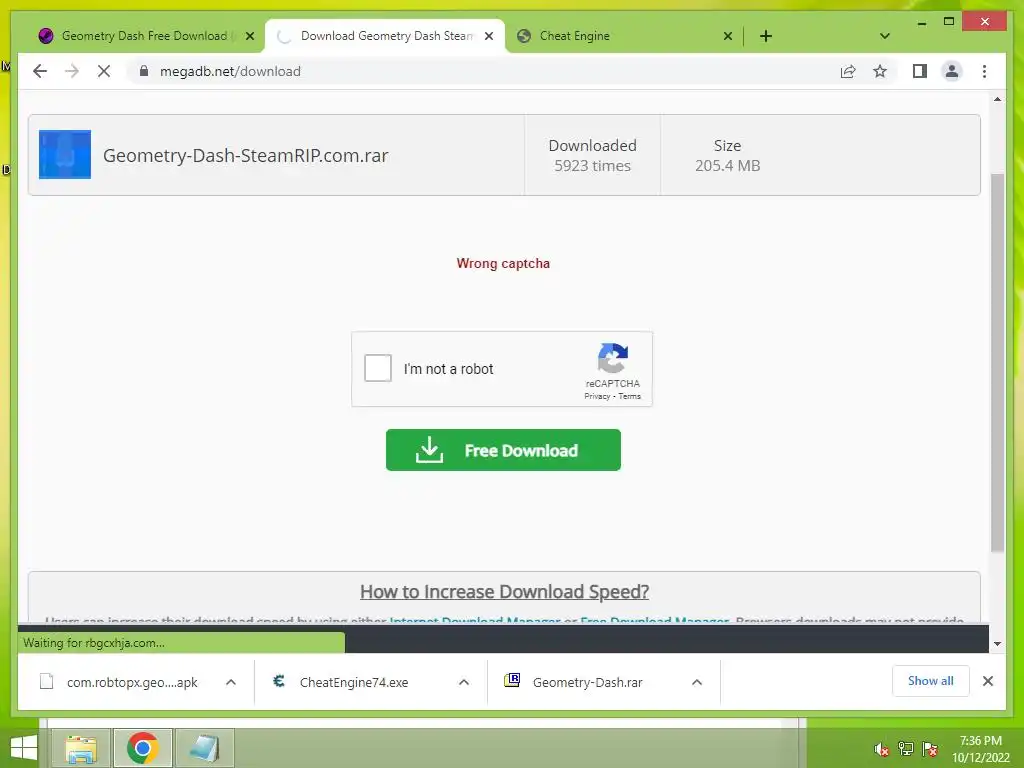Click the Downloaded 5923 times cell
The image size is (1024, 768).
pyautogui.click(x=592, y=155)
